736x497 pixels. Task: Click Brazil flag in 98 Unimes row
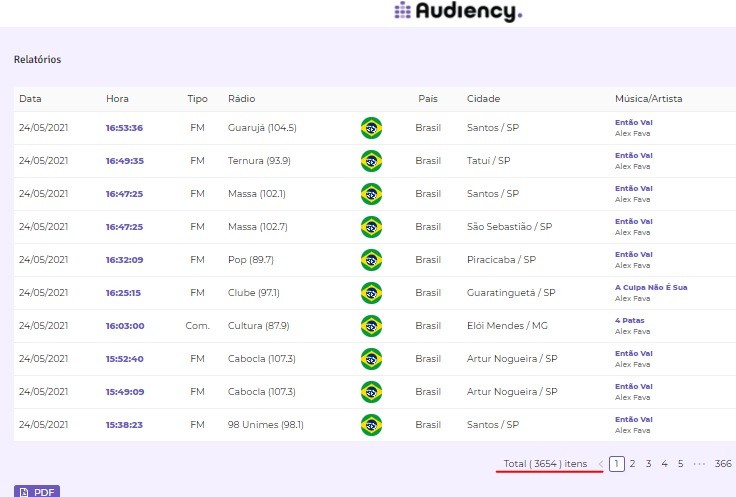(371, 425)
